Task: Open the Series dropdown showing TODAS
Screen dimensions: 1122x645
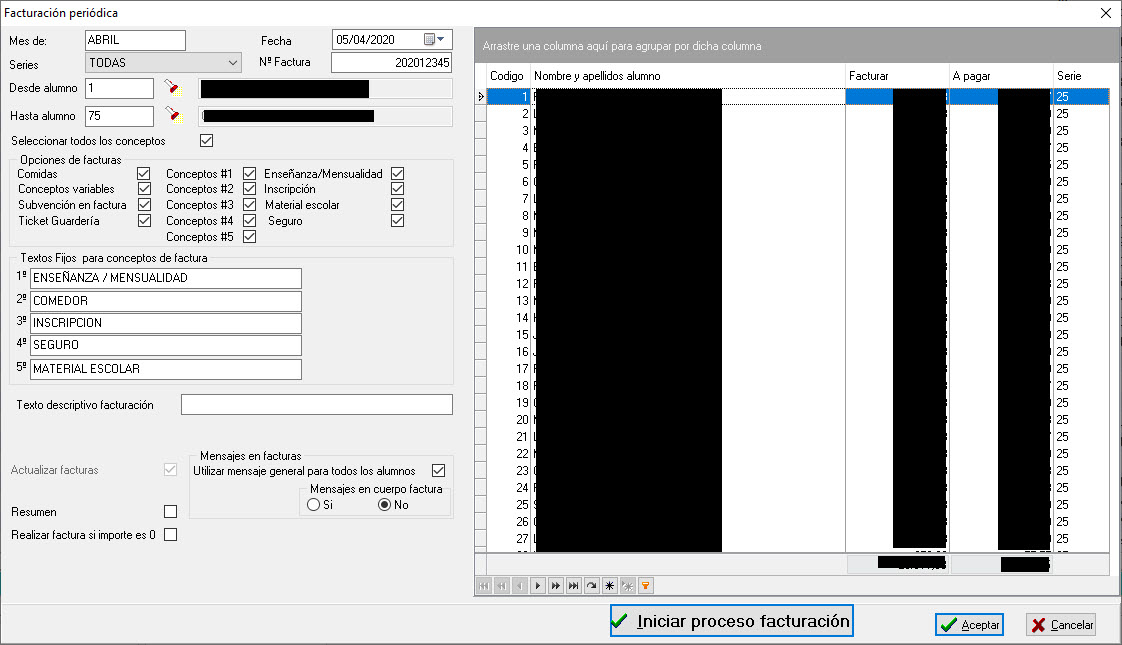Action: (x=163, y=62)
